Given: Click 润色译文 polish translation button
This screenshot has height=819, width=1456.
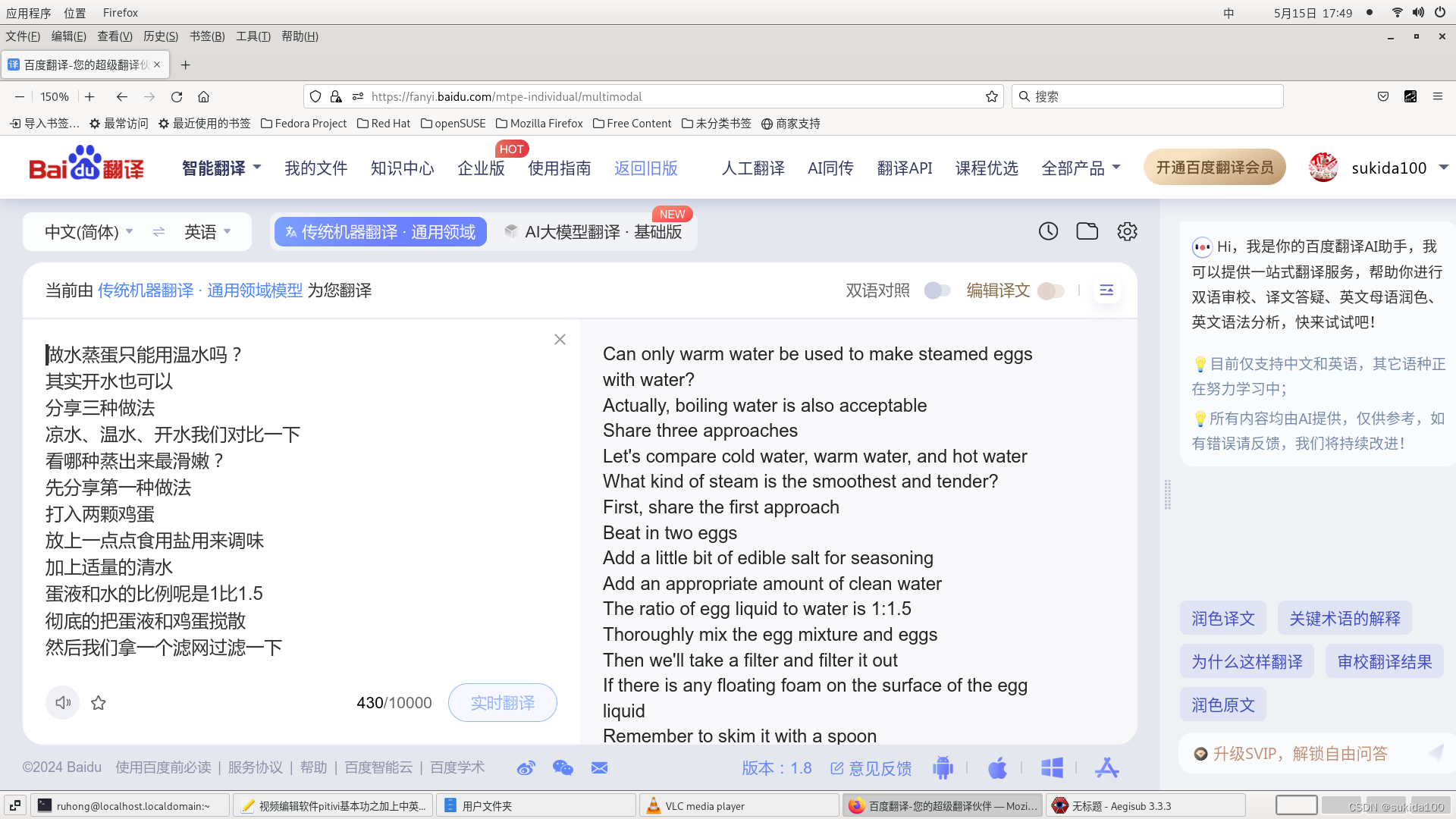Looking at the screenshot, I should coord(1222,619).
